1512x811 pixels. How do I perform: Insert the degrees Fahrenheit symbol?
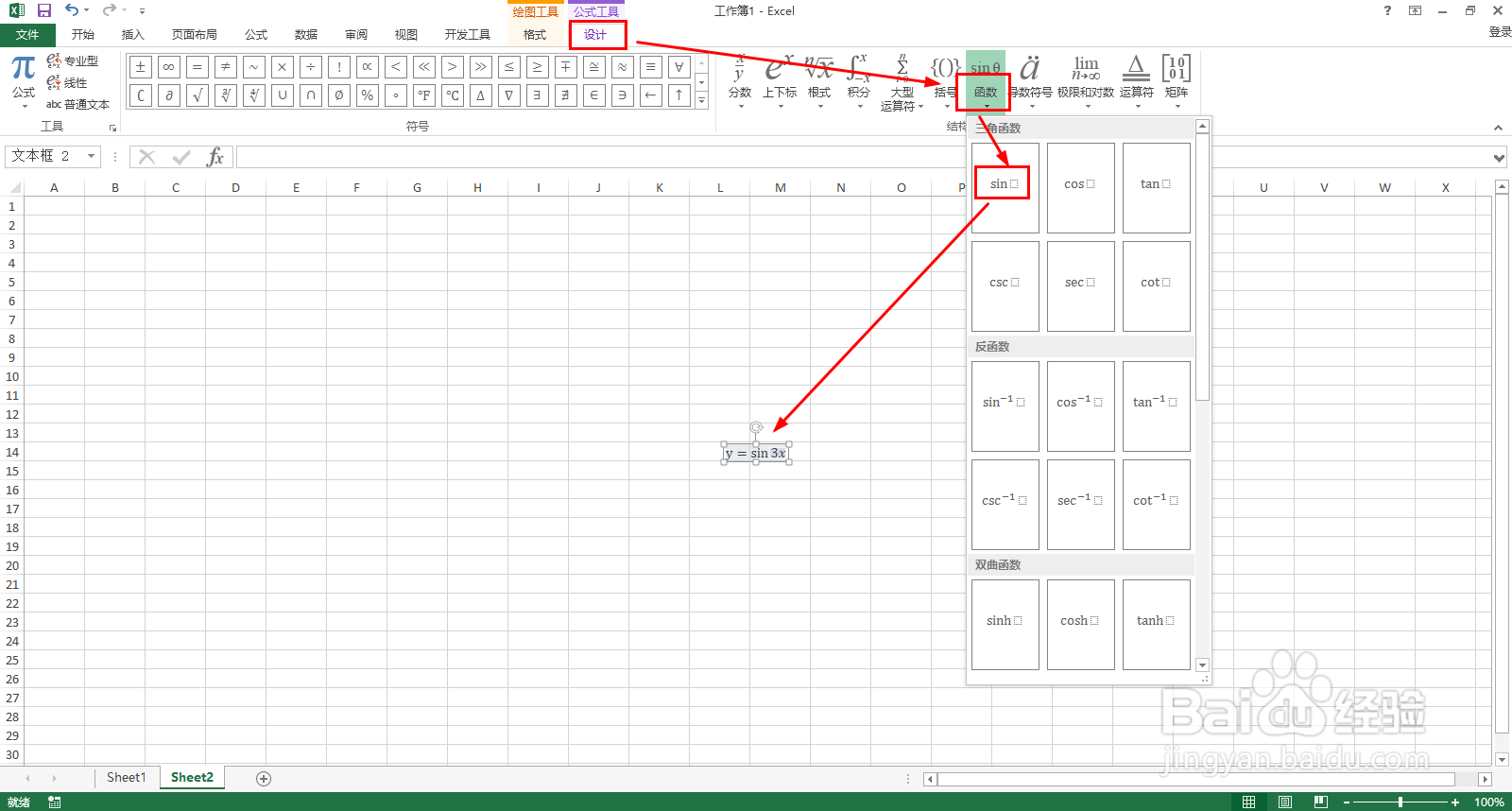click(x=423, y=95)
